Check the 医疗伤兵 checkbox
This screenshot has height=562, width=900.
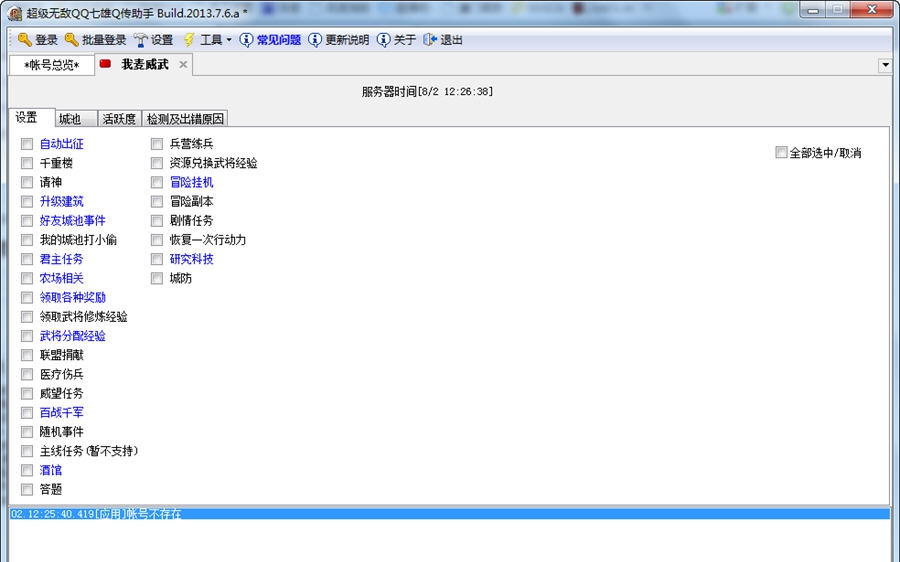[27, 374]
